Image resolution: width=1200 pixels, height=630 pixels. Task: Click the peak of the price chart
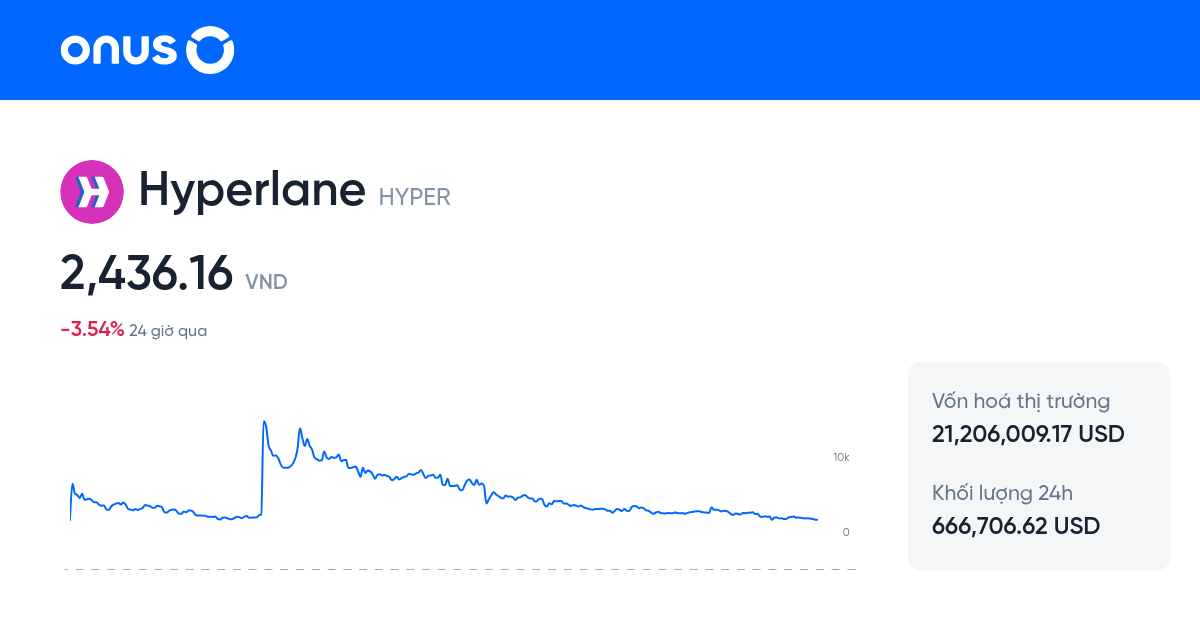tap(264, 422)
